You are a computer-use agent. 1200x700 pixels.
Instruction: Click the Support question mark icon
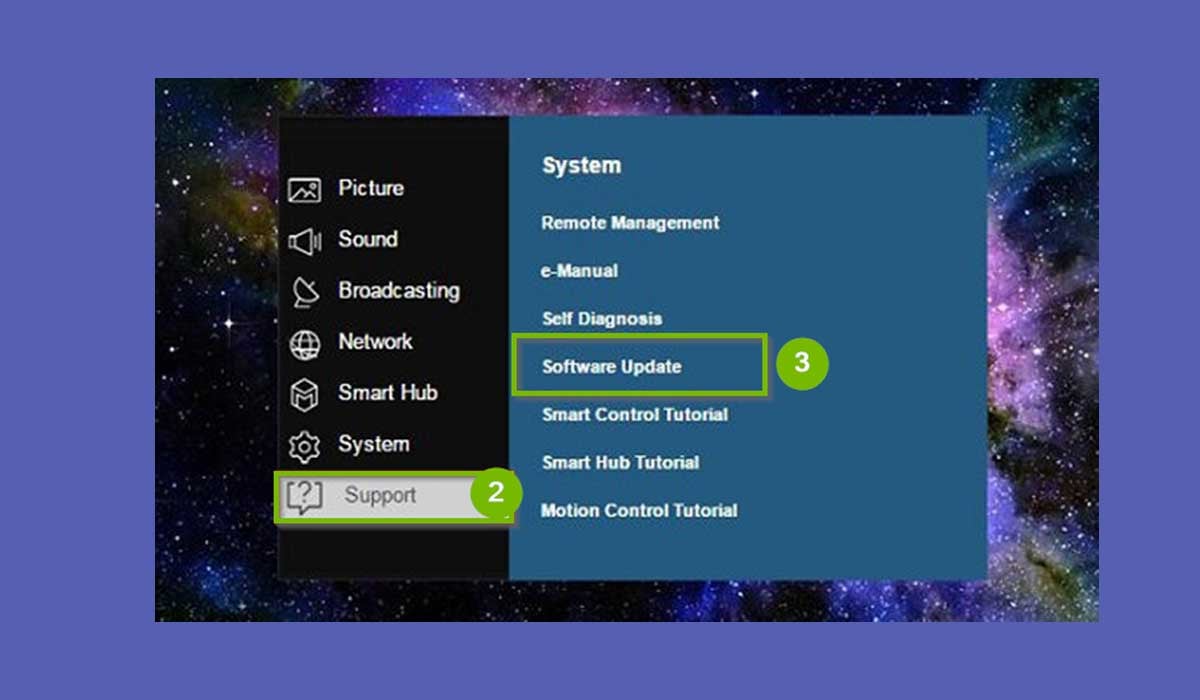coord(304,497)
